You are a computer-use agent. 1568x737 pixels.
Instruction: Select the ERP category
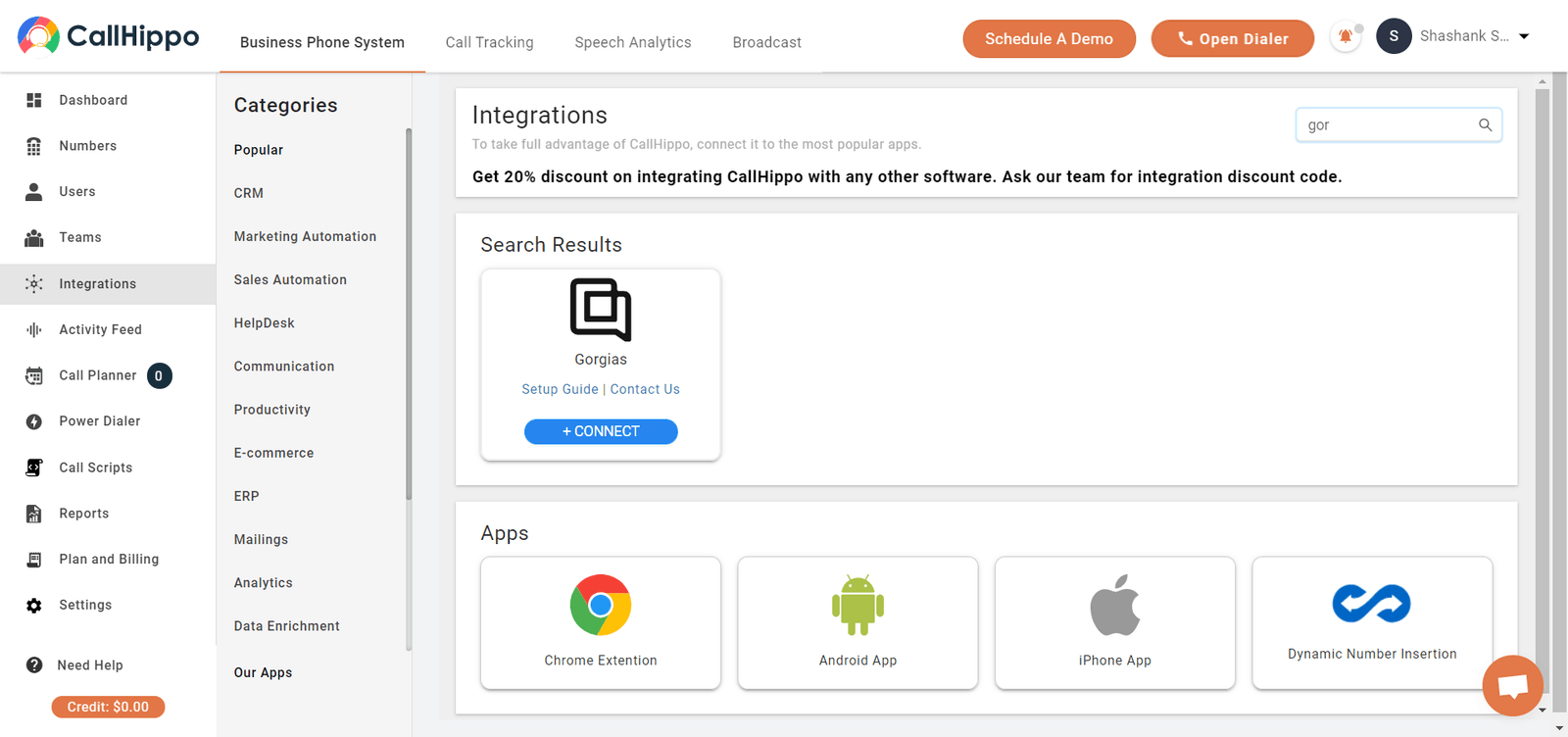247,496
